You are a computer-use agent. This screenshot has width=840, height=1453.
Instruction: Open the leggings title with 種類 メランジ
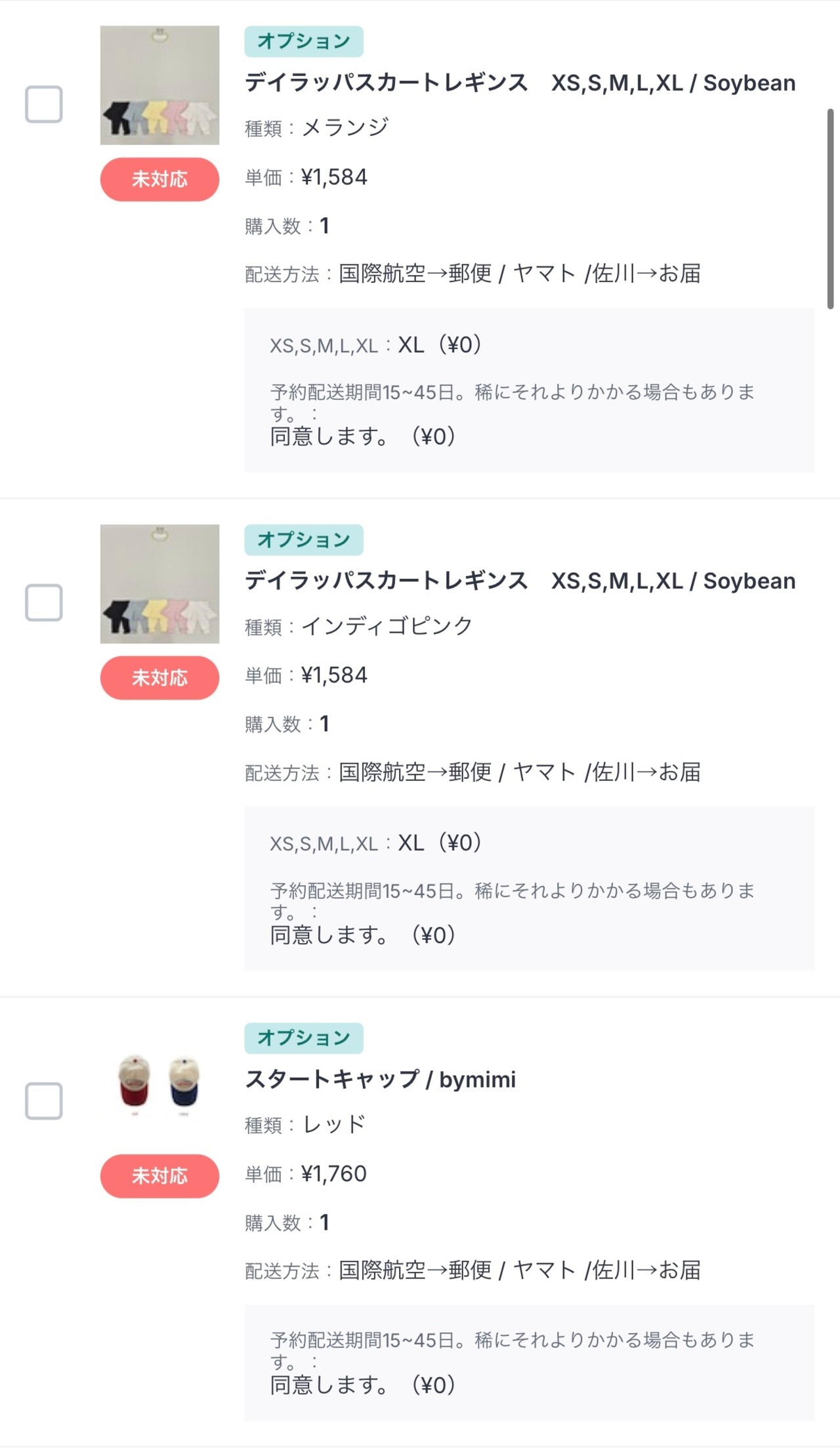519,83
